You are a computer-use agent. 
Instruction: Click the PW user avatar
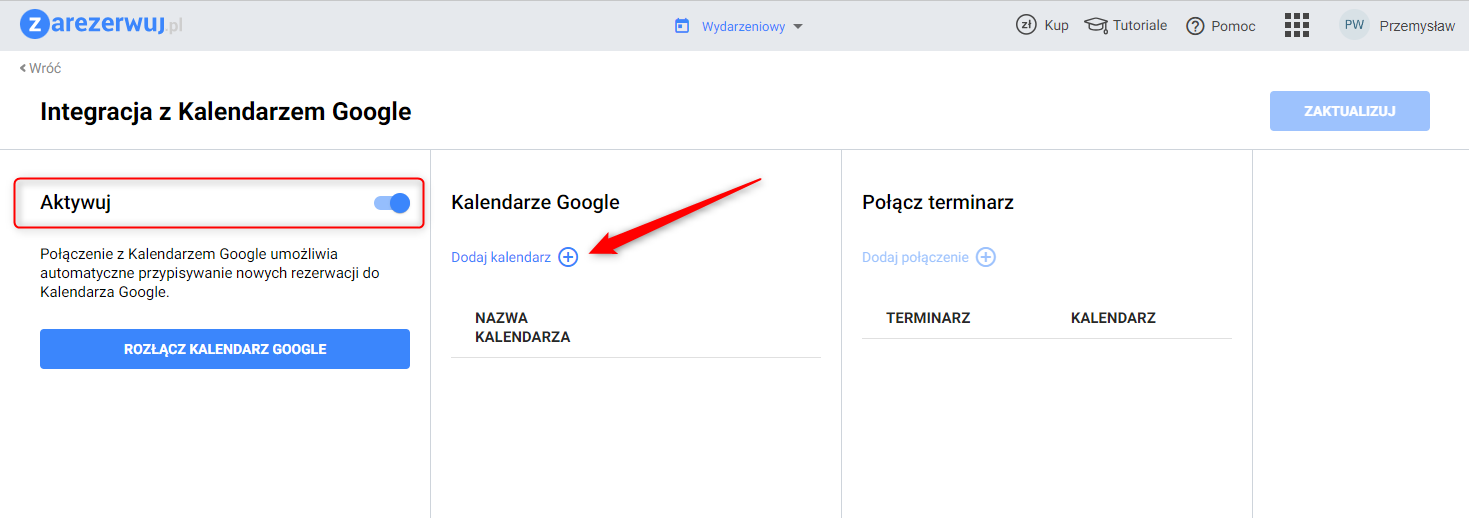pyautogui.click(x=1354, y=25)
